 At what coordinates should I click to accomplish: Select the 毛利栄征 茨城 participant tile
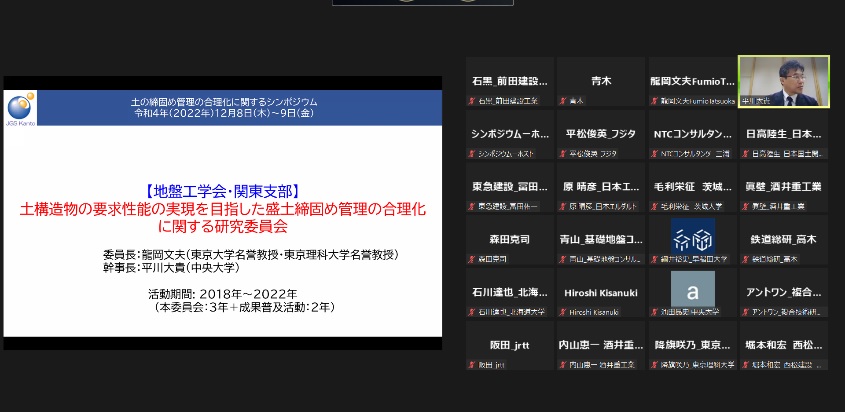coord(692,187)
